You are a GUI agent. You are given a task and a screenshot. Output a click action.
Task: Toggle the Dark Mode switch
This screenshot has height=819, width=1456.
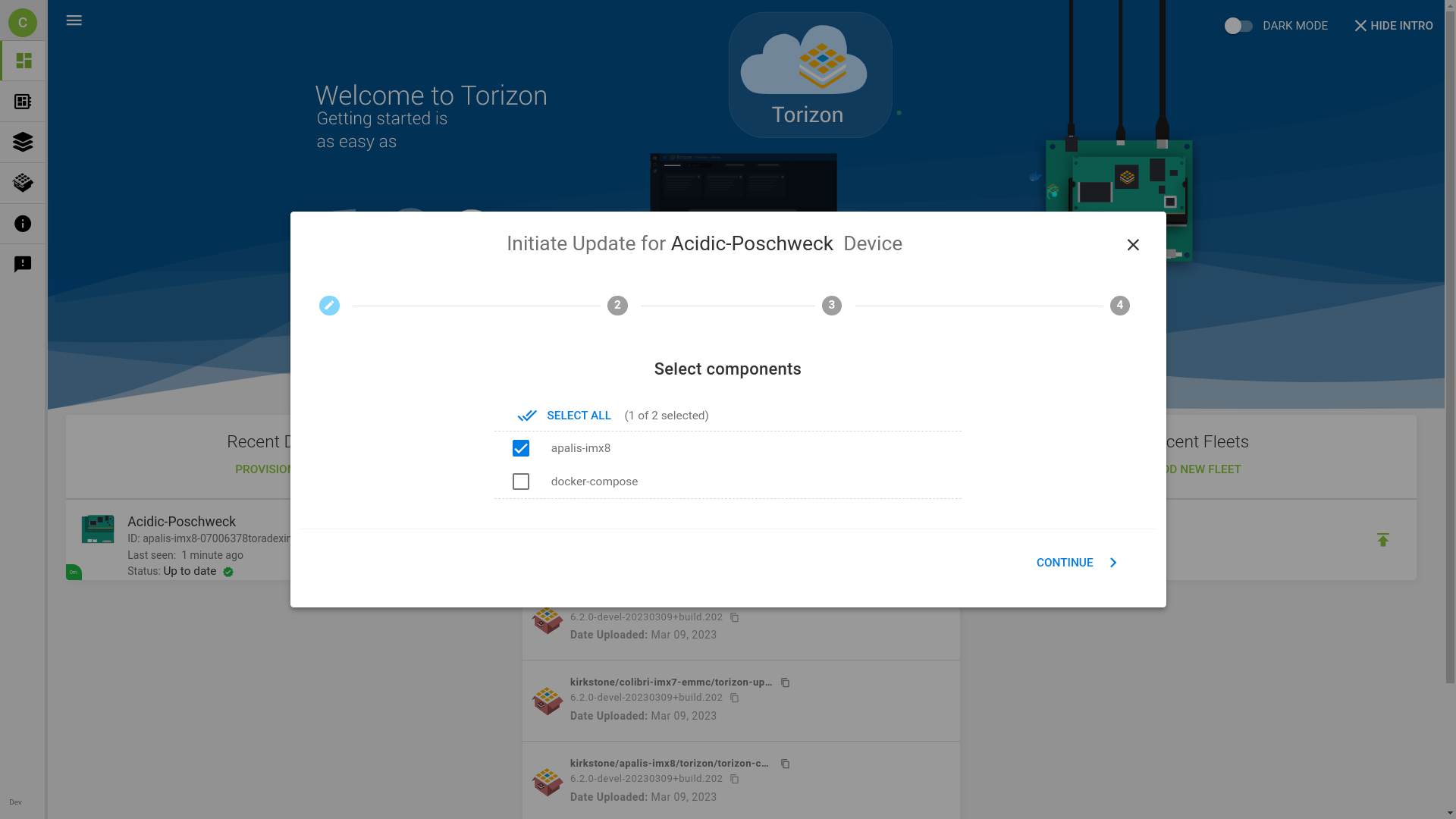pyautogui.click(x=1238, y=26)
